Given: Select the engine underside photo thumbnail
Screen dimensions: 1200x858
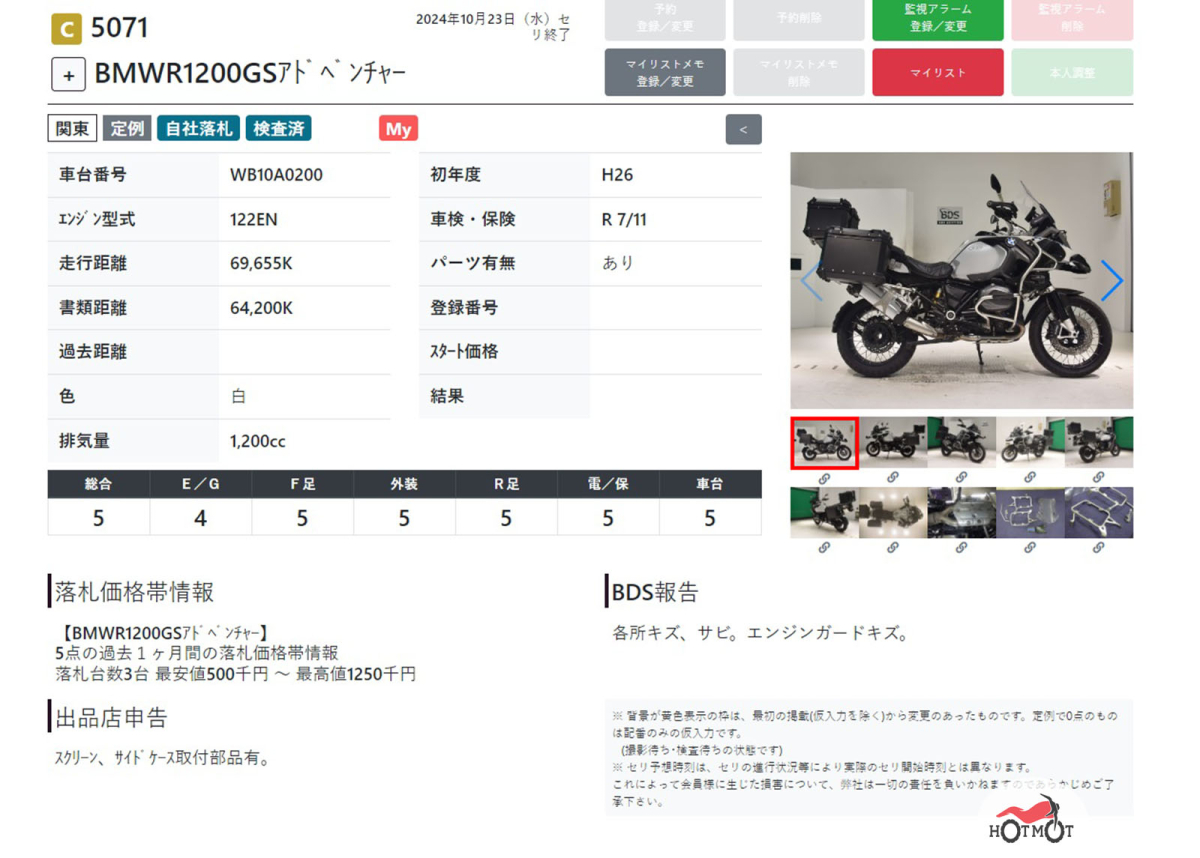Looking at the screenshot, I should point(961,513).
